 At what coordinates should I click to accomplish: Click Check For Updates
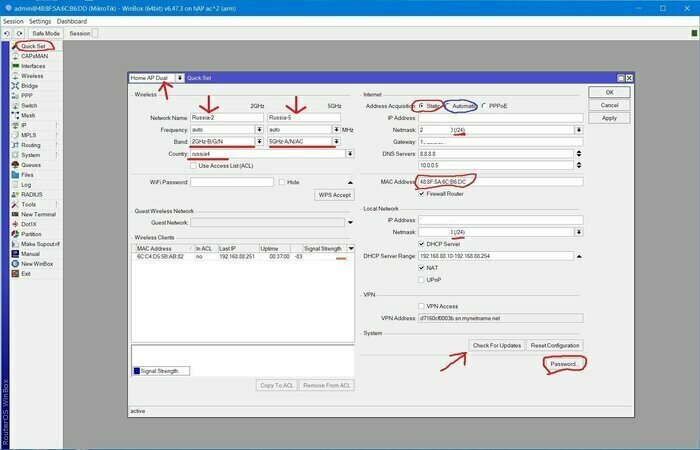click(497, 345)
